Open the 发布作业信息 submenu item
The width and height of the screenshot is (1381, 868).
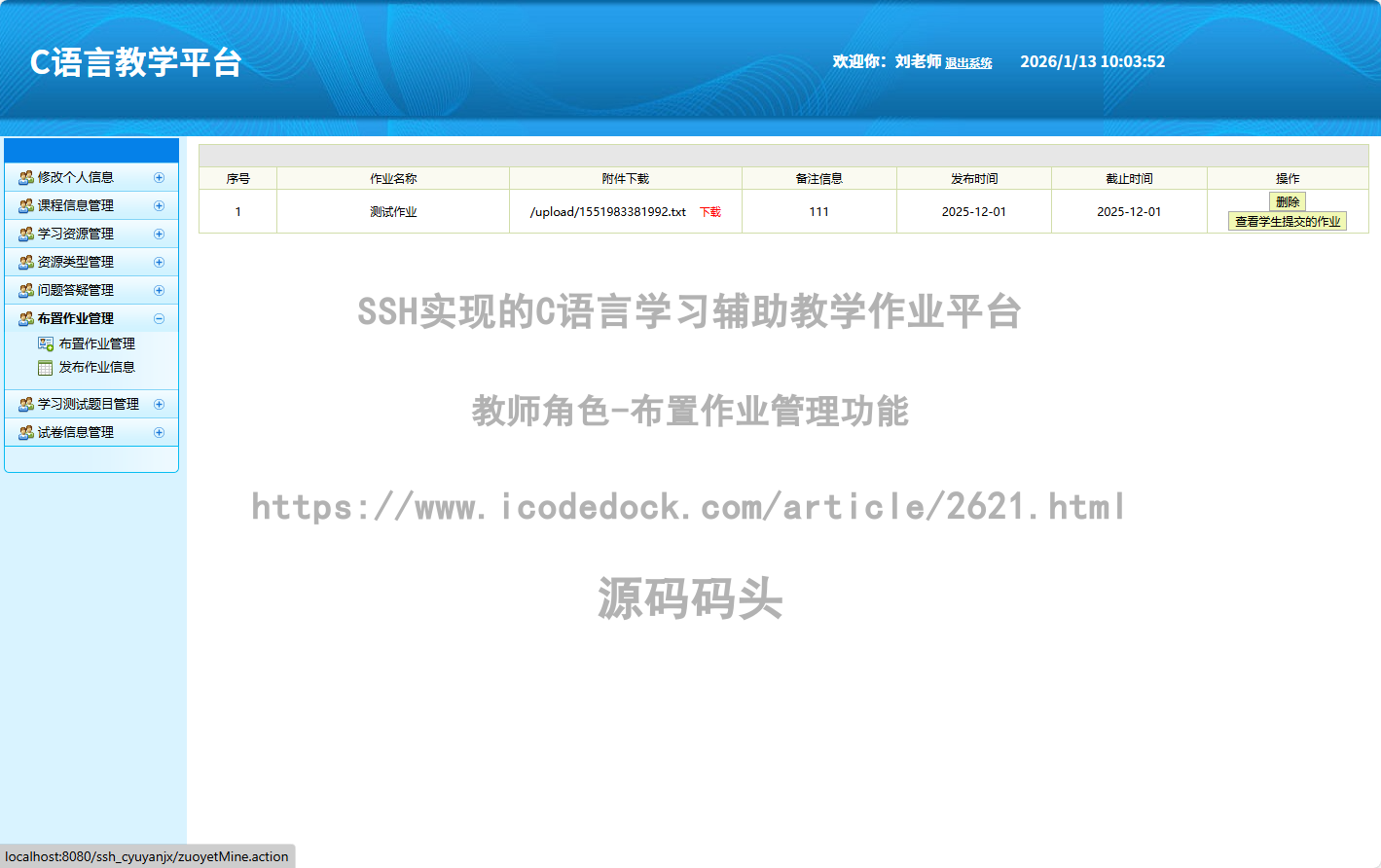pyautogui.click(x=96, y=368)
